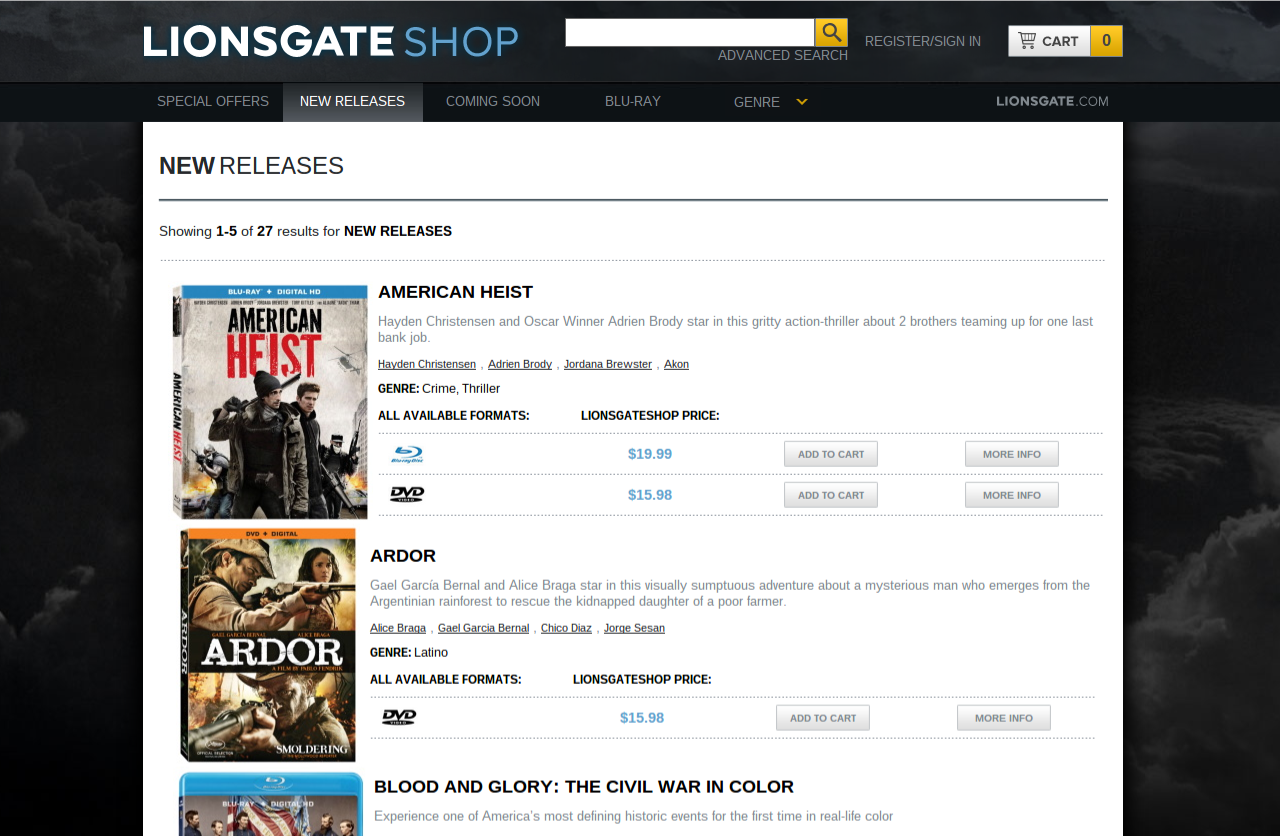Click the 'Showing 1-5 of 27 results' text
The width and height of the screenshot is (1280, 836).
pyautogui.click(x=305, y=231)
